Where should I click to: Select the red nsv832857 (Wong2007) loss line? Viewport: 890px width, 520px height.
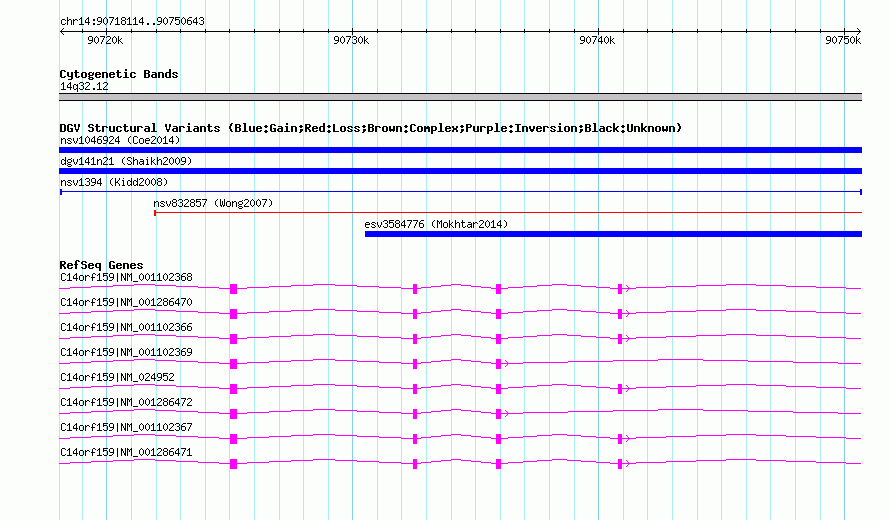coord(508,213)
